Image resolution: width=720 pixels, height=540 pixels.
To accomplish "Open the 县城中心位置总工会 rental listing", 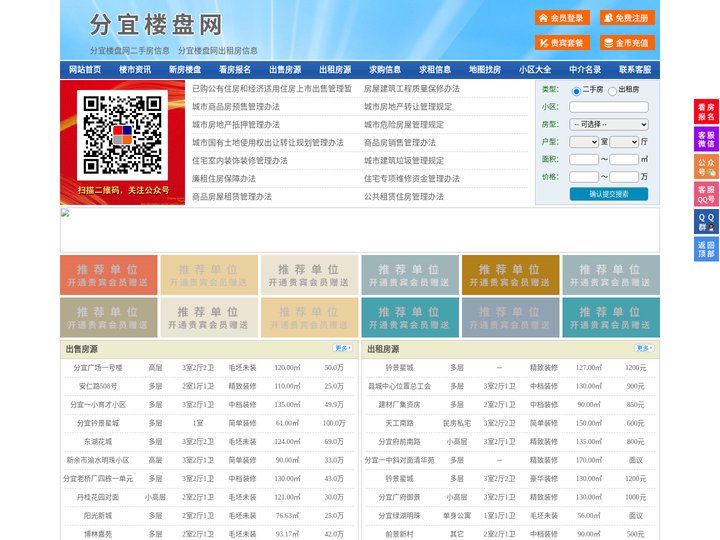I will (399, 386).
